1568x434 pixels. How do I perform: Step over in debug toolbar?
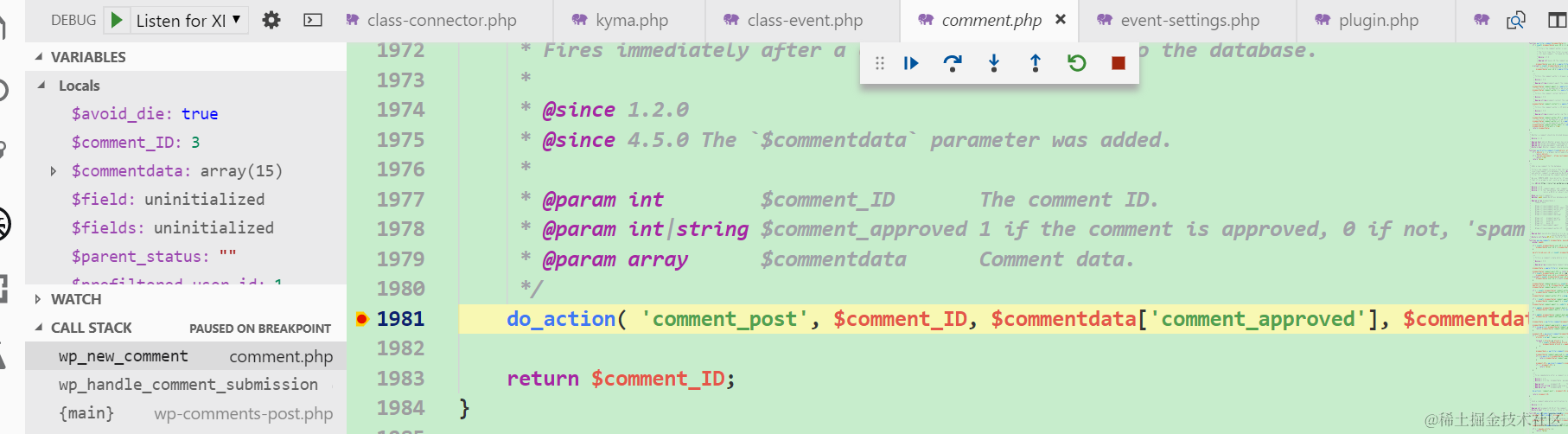pos(953,63)
